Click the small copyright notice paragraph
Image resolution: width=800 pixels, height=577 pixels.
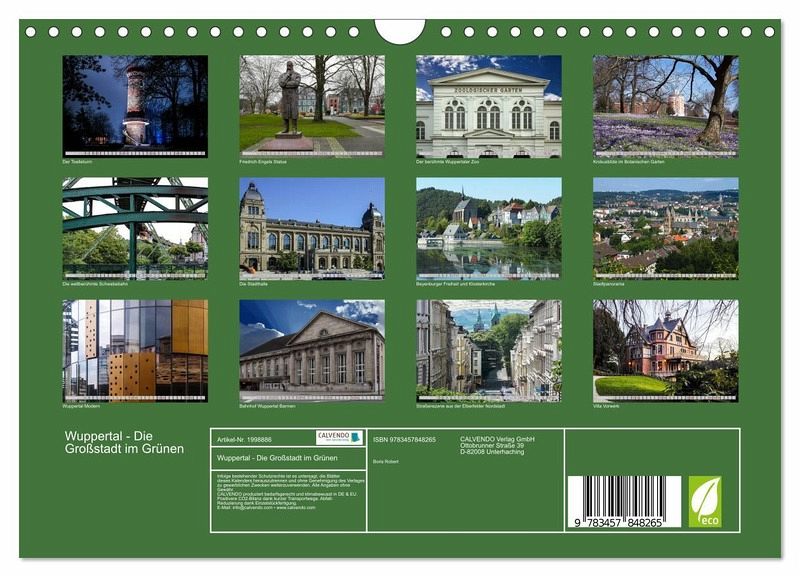(291, 492)
